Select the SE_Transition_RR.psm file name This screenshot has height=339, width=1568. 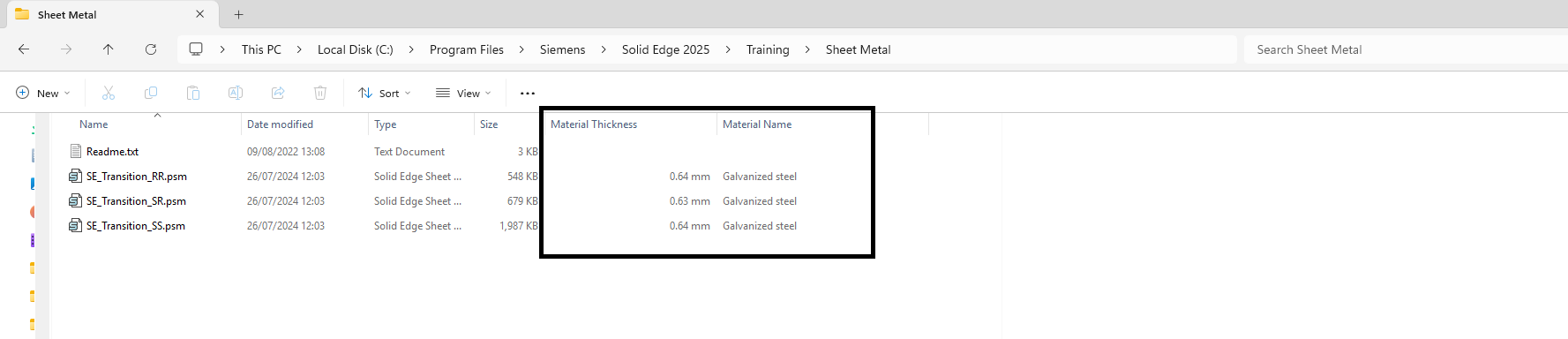[x=137, y=177]
